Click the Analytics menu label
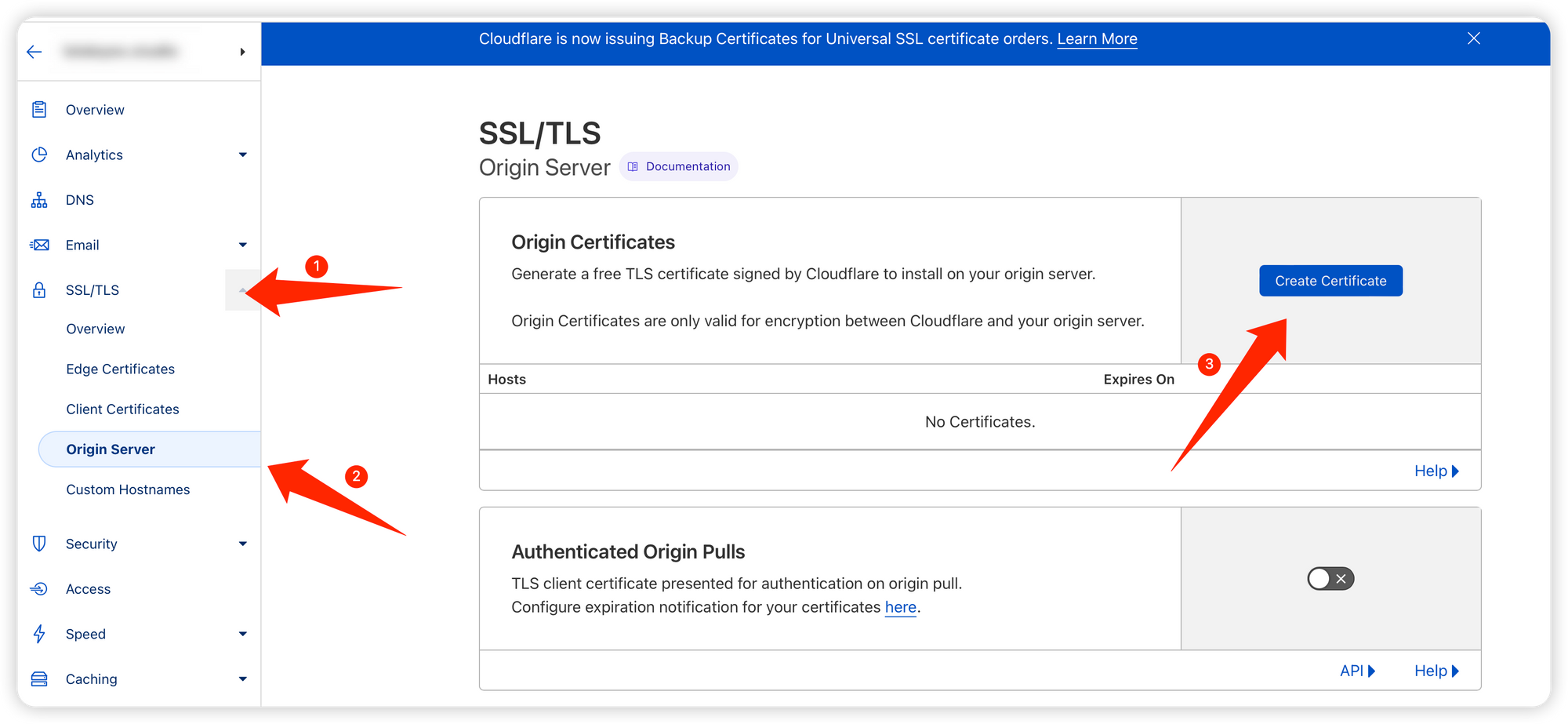Viewport: 1568px width, 724px height. click(x=94, y=155)
